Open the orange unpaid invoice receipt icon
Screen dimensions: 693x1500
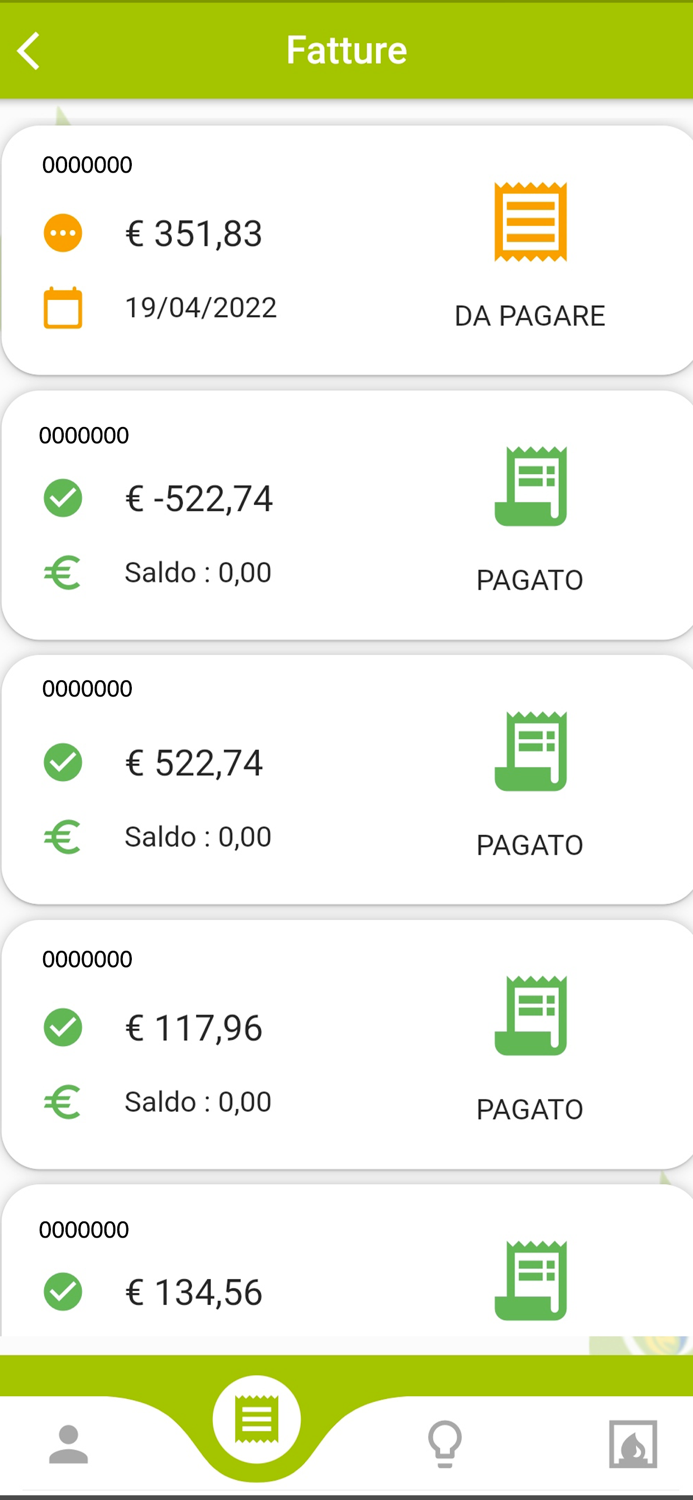530,223
